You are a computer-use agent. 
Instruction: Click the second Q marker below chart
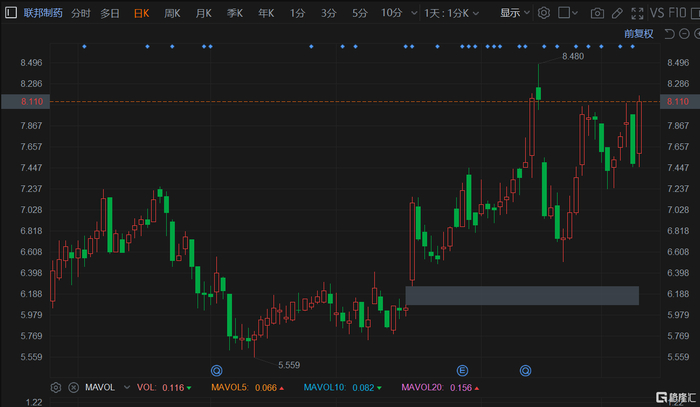click(x=525, y=370)
